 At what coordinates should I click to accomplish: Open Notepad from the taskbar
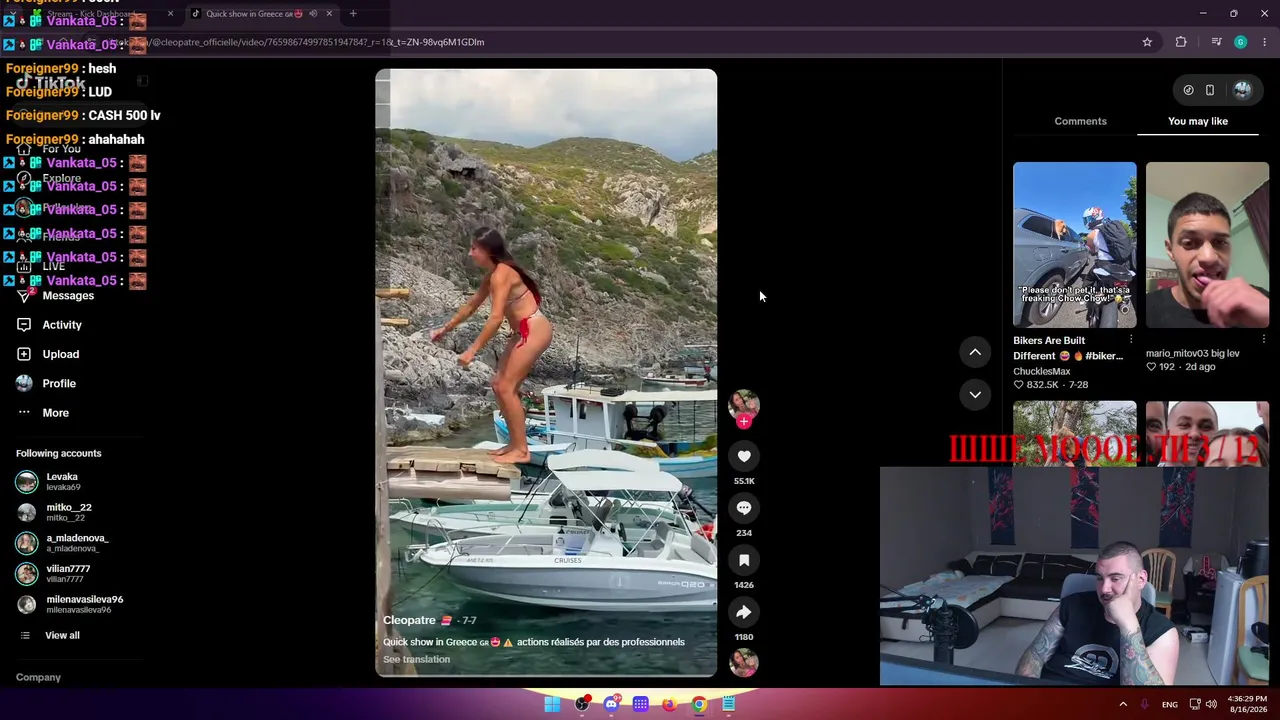(729, 704)
